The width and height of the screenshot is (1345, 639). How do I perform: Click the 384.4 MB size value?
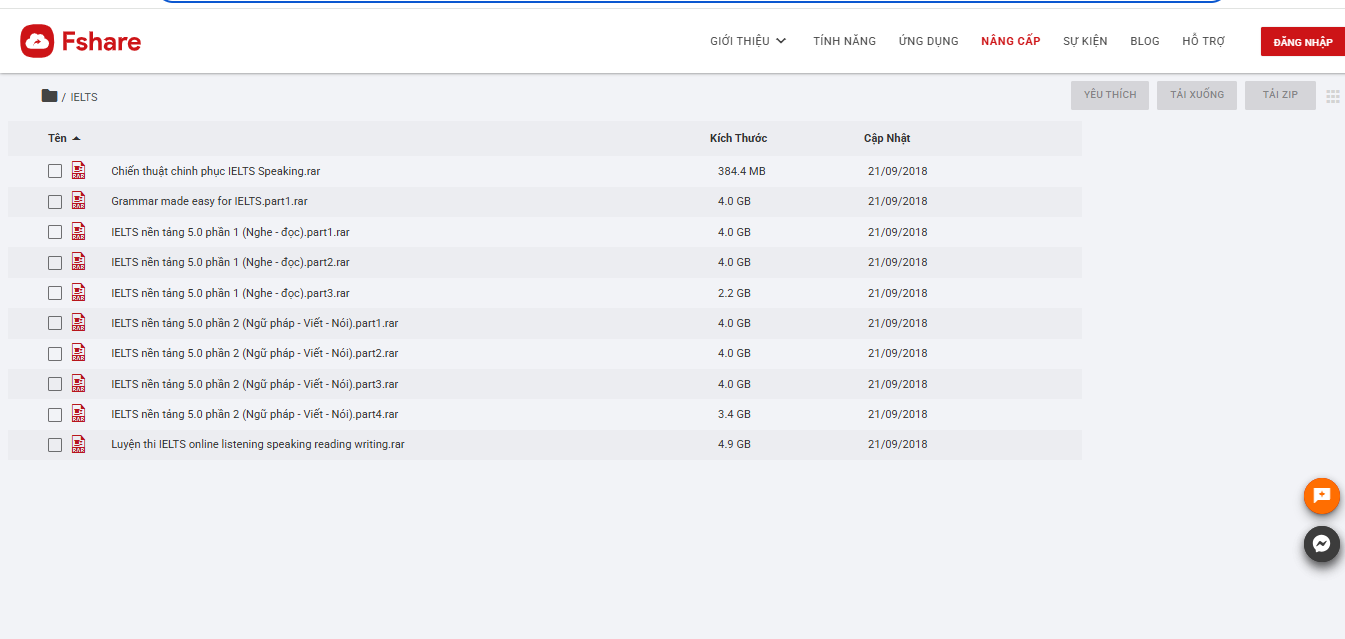tap(741, 171)
